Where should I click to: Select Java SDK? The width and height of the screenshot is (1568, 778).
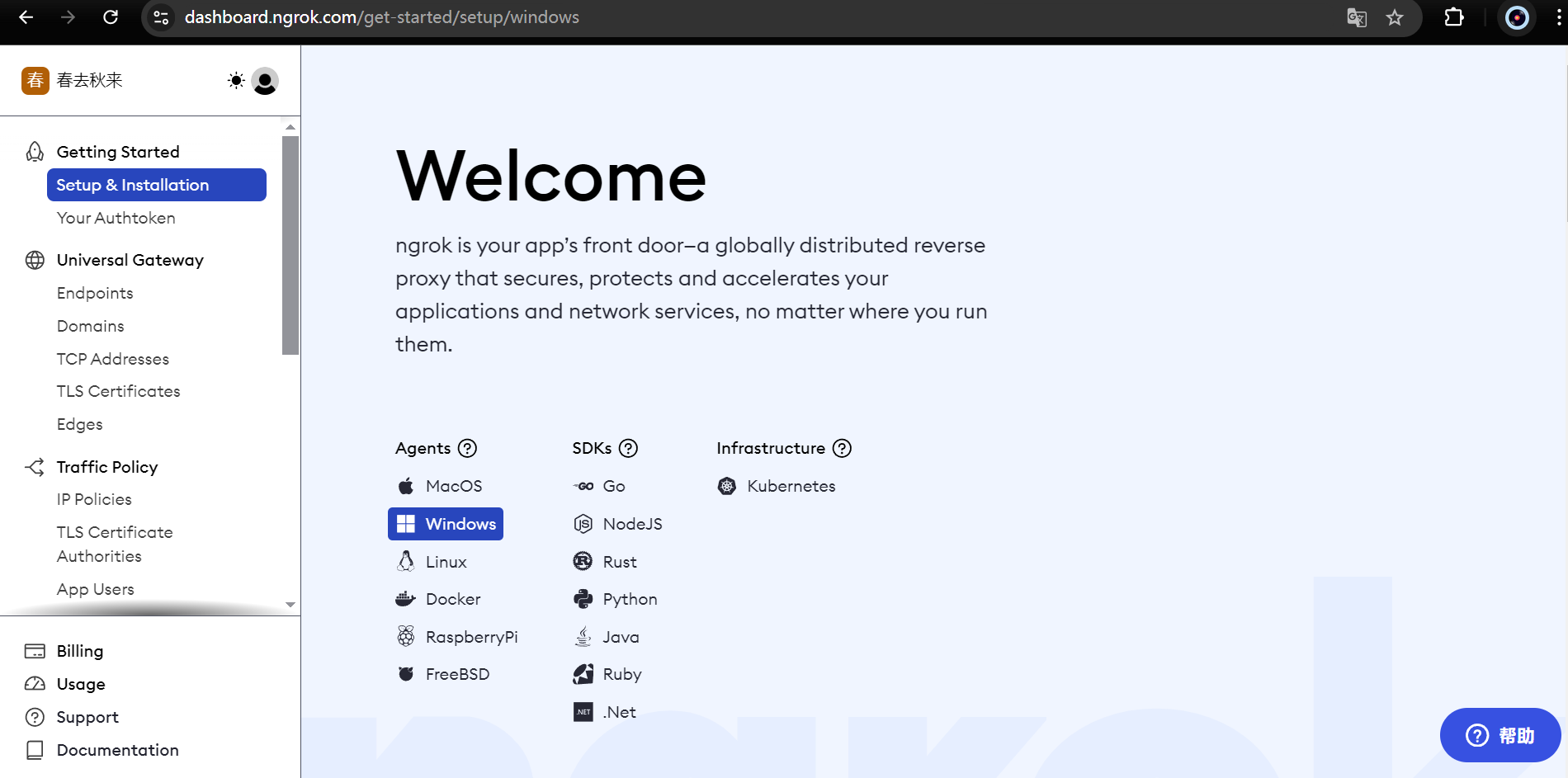(607, 637)
